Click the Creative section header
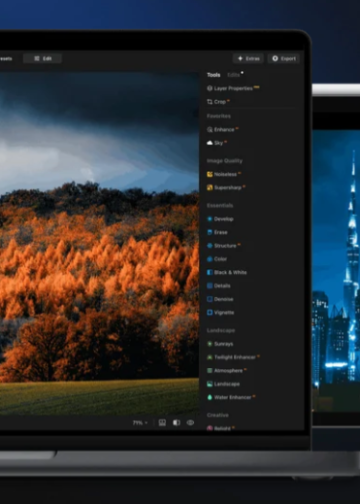 click(218, 415)
